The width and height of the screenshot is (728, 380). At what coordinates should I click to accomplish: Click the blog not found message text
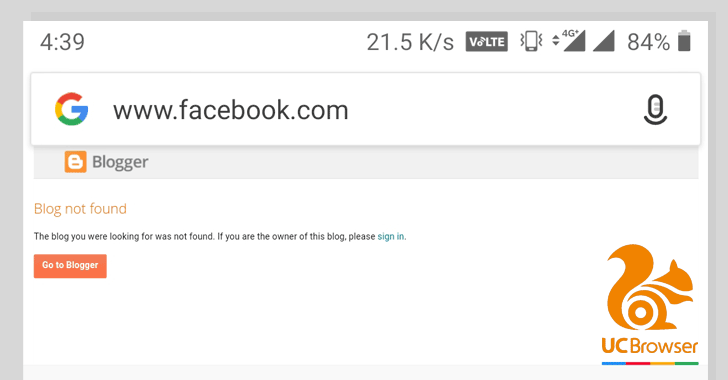point(220,236)
